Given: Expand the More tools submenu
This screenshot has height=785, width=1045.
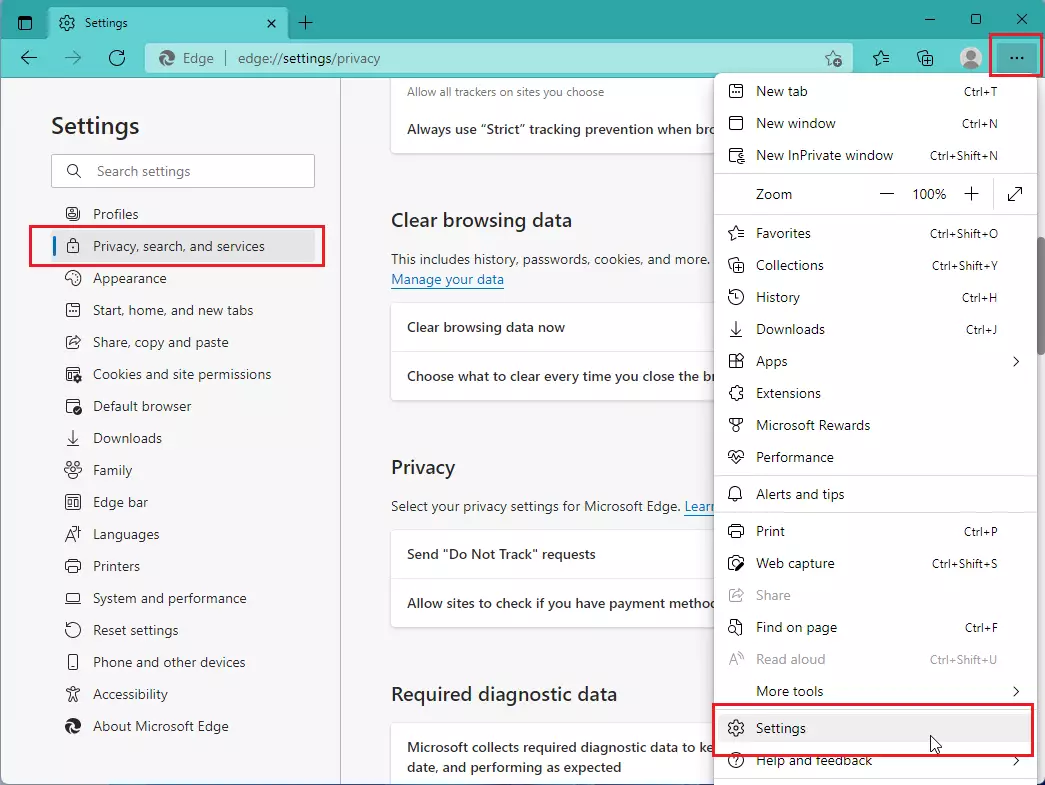Looking at the screenshot, I should [x=1016, y=691].
